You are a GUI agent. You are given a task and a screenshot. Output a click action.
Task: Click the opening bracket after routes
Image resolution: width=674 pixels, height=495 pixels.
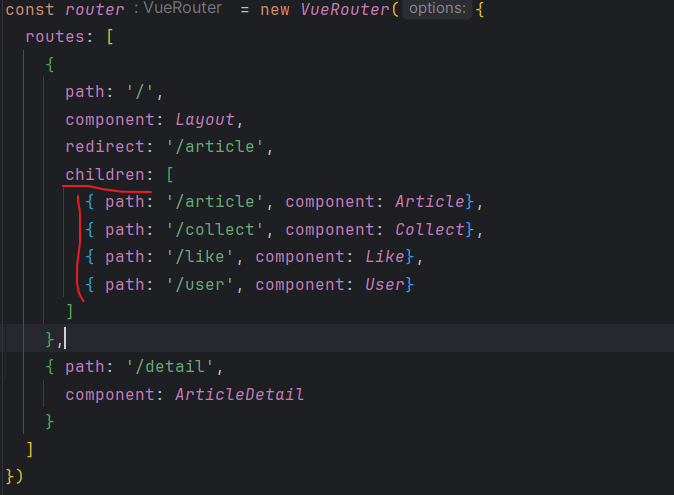(x=110, y=37)
